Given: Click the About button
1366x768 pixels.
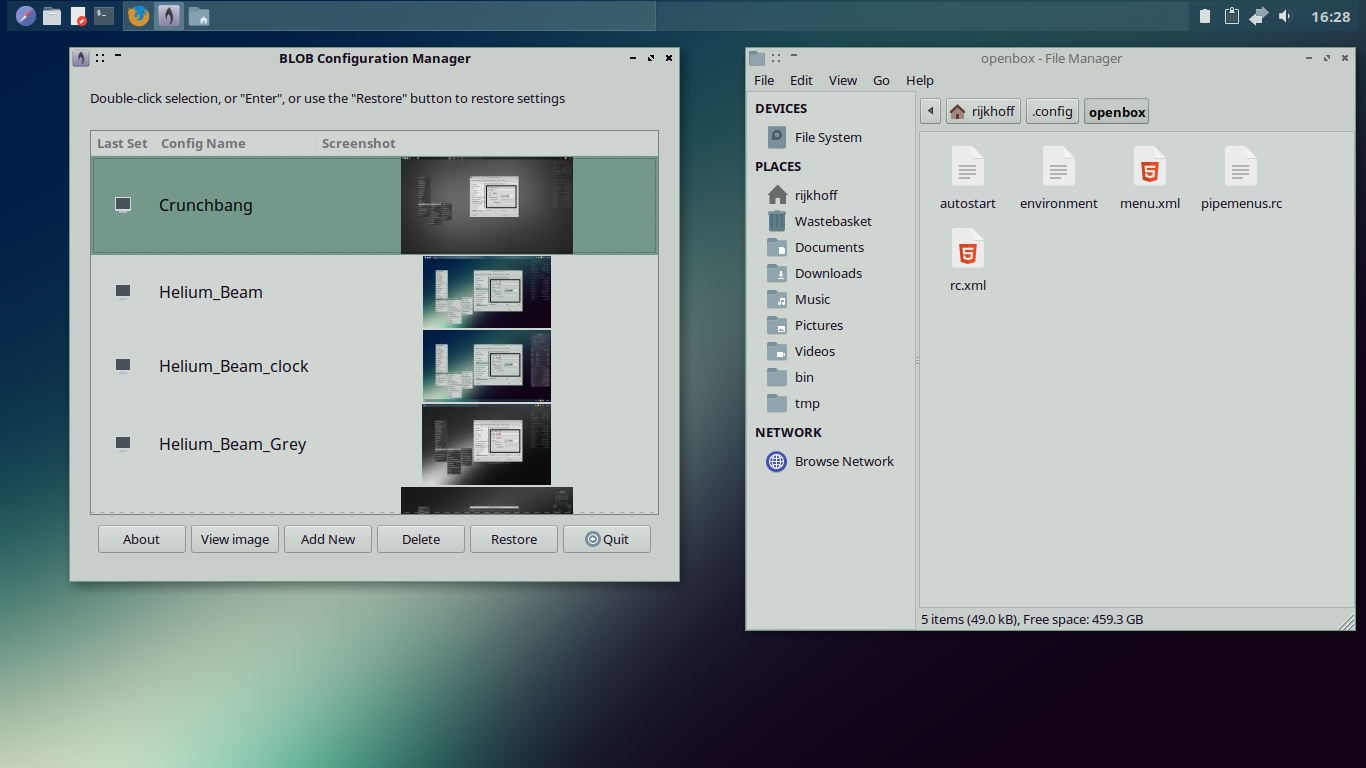Looking at the screenshot, I should pos(142,539).
